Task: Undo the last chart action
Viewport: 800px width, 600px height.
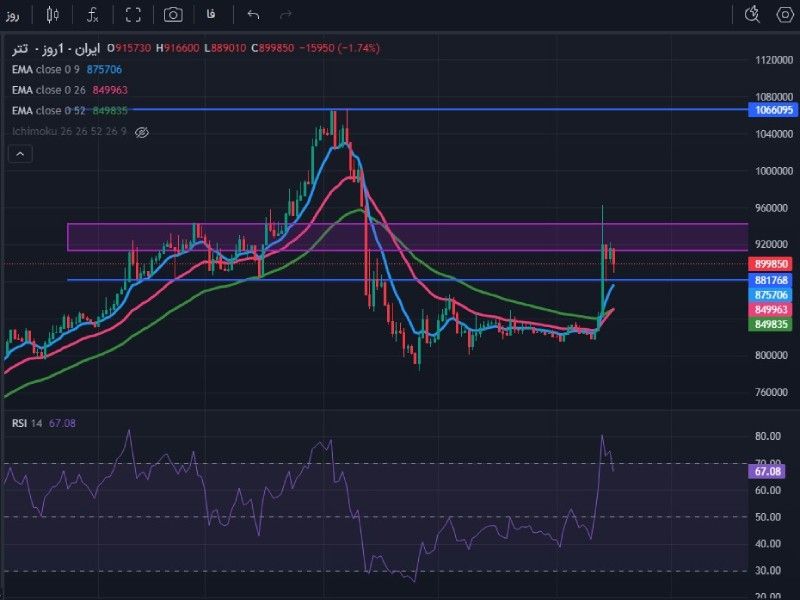Action: [253, 15]
